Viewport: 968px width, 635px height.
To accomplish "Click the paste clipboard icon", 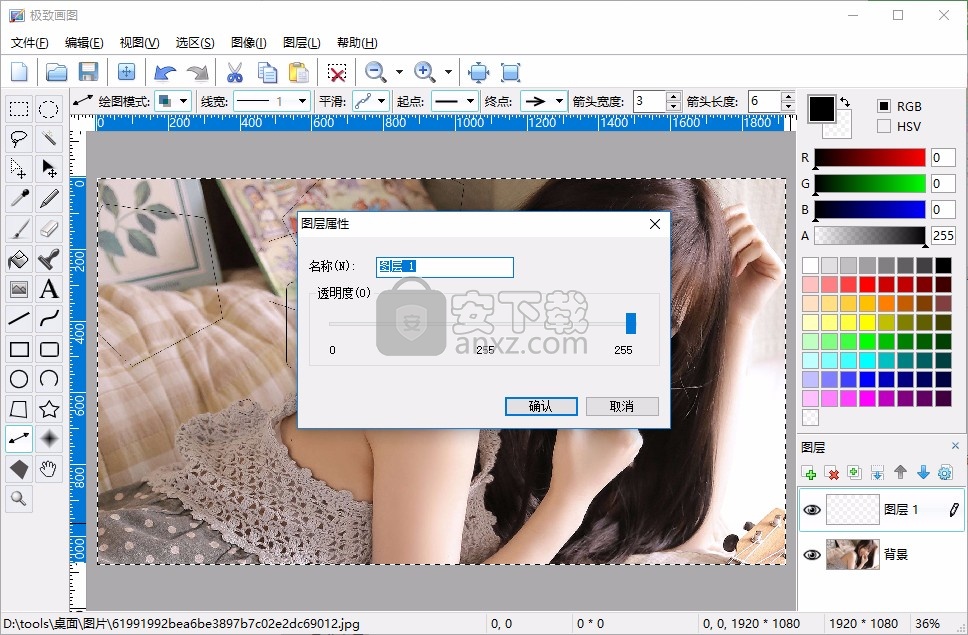I will click(299, 72).
